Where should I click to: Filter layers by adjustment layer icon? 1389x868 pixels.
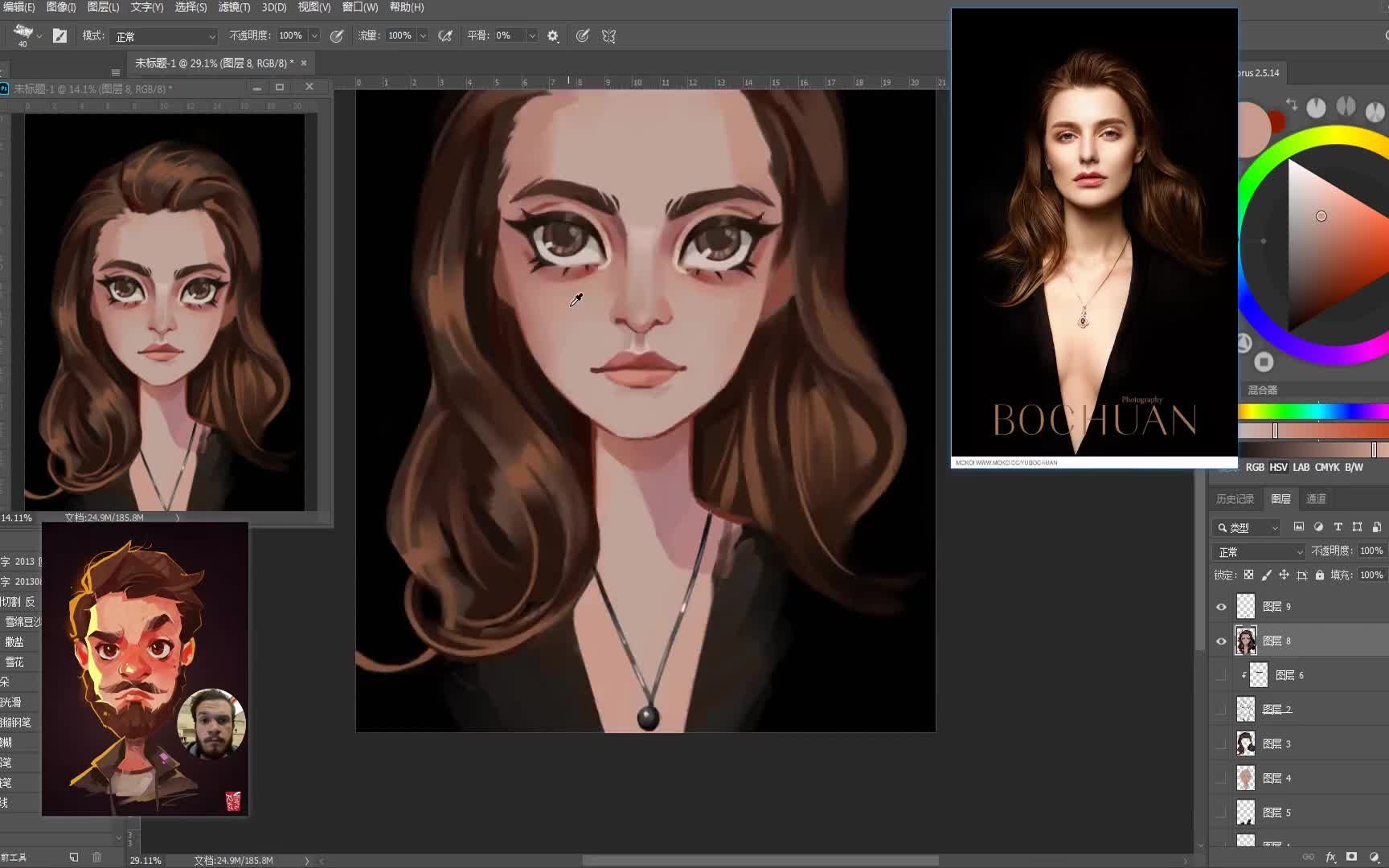tap(1318, 527)
